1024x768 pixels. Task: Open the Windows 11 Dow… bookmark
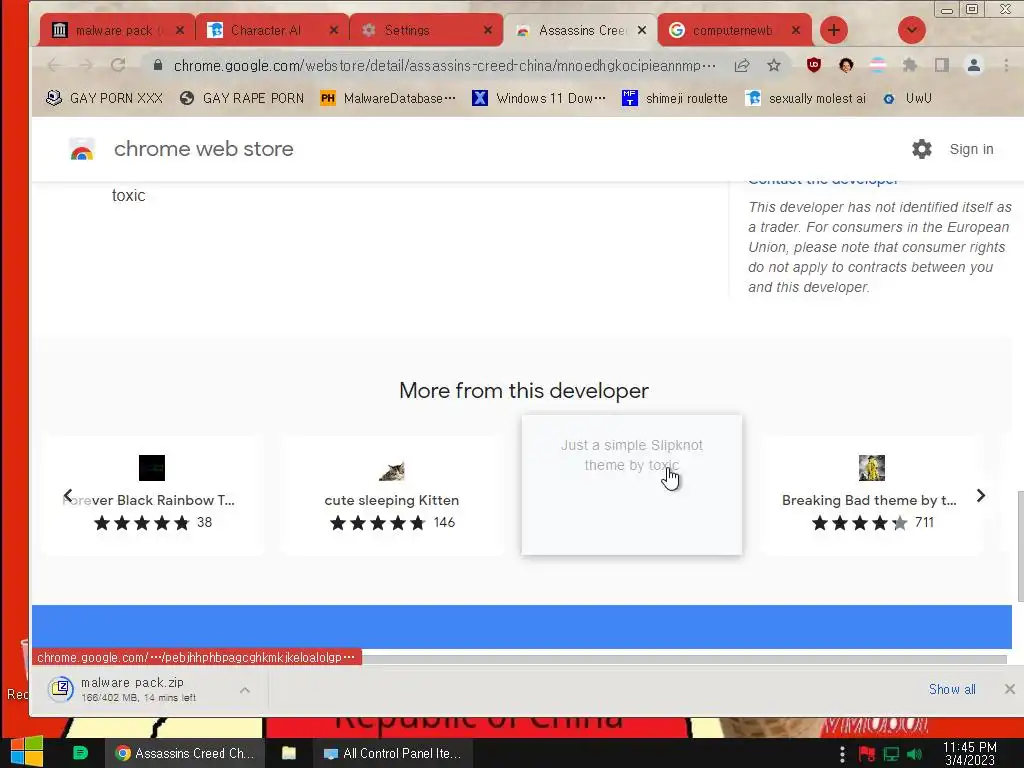(x=539, y=98)
